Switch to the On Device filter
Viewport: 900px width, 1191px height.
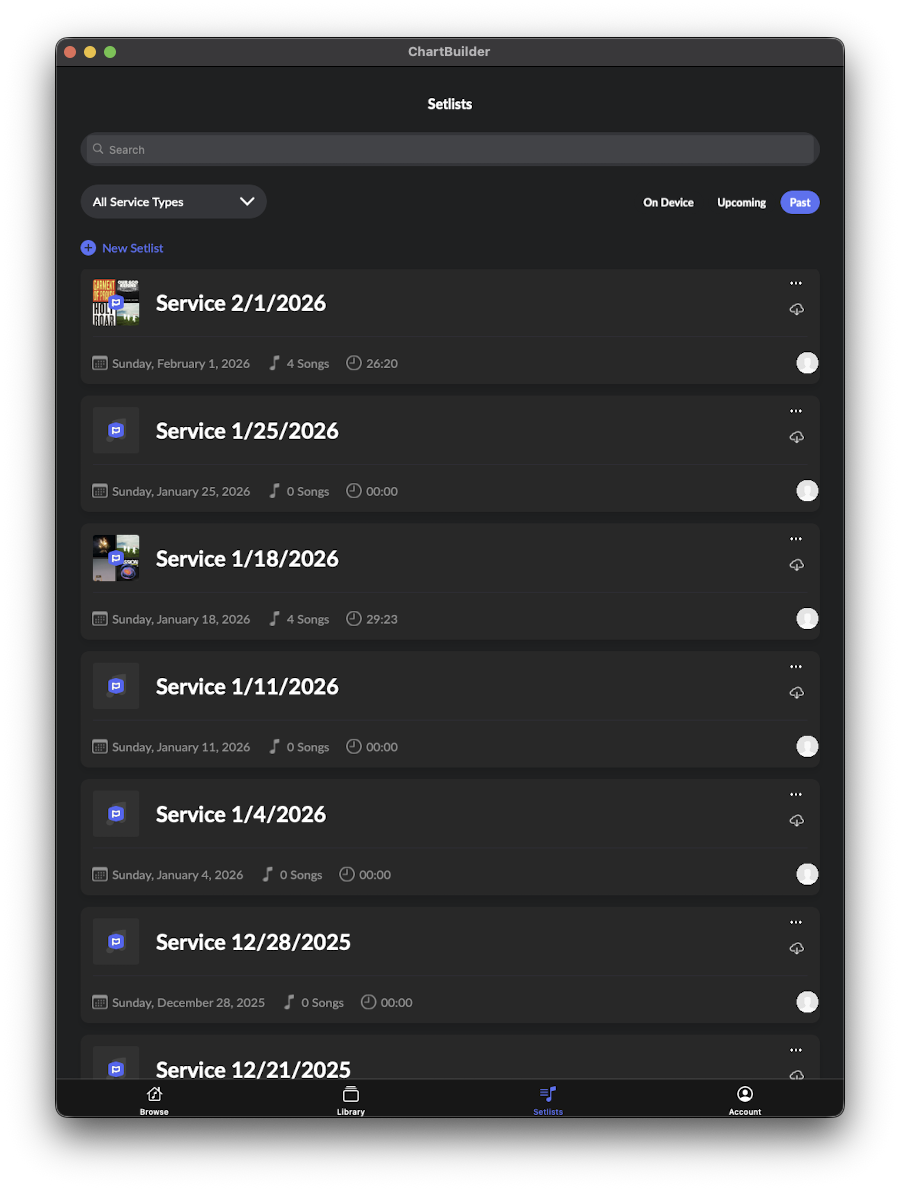tap(668, 202)
